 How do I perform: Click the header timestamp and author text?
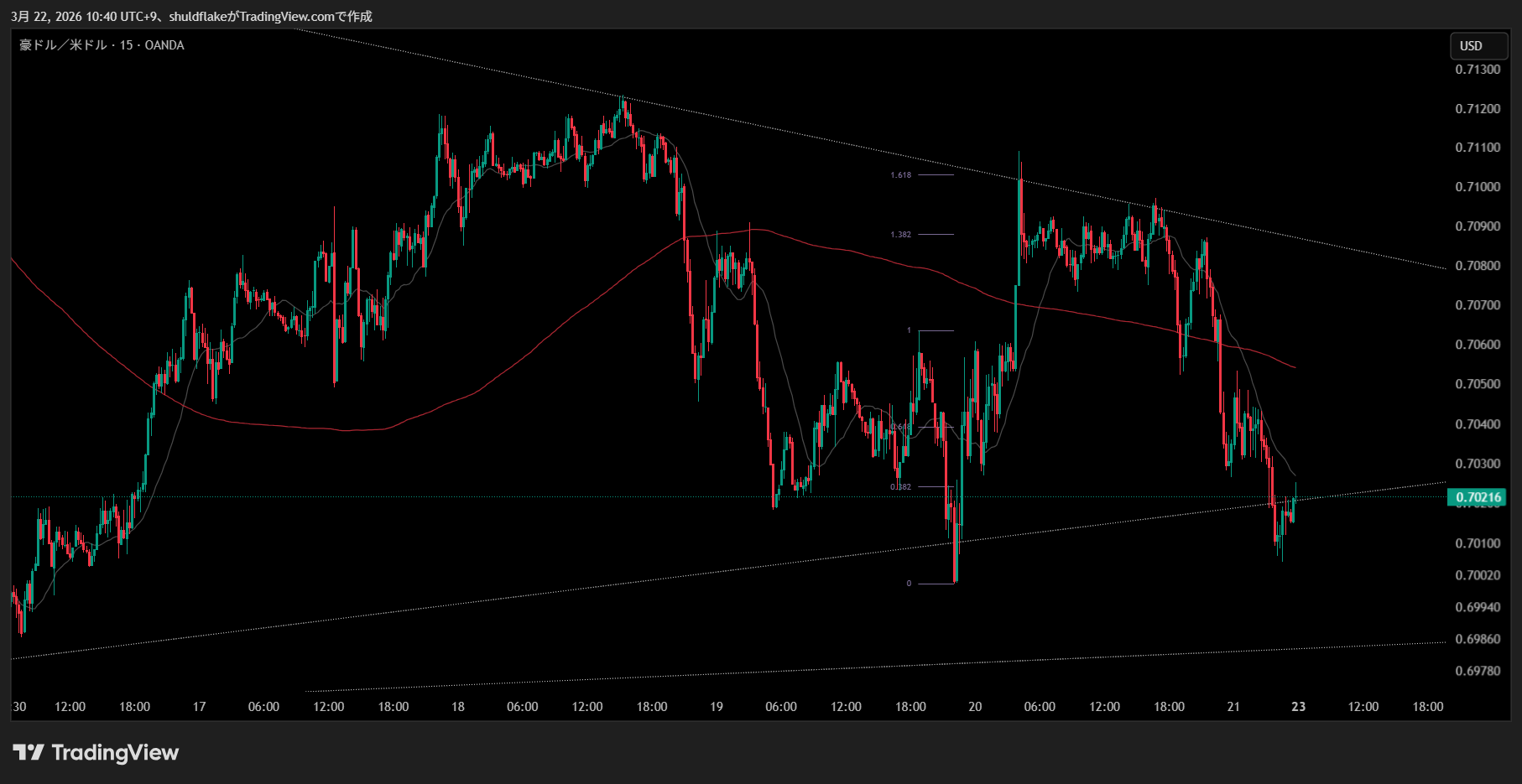[191, 16]
